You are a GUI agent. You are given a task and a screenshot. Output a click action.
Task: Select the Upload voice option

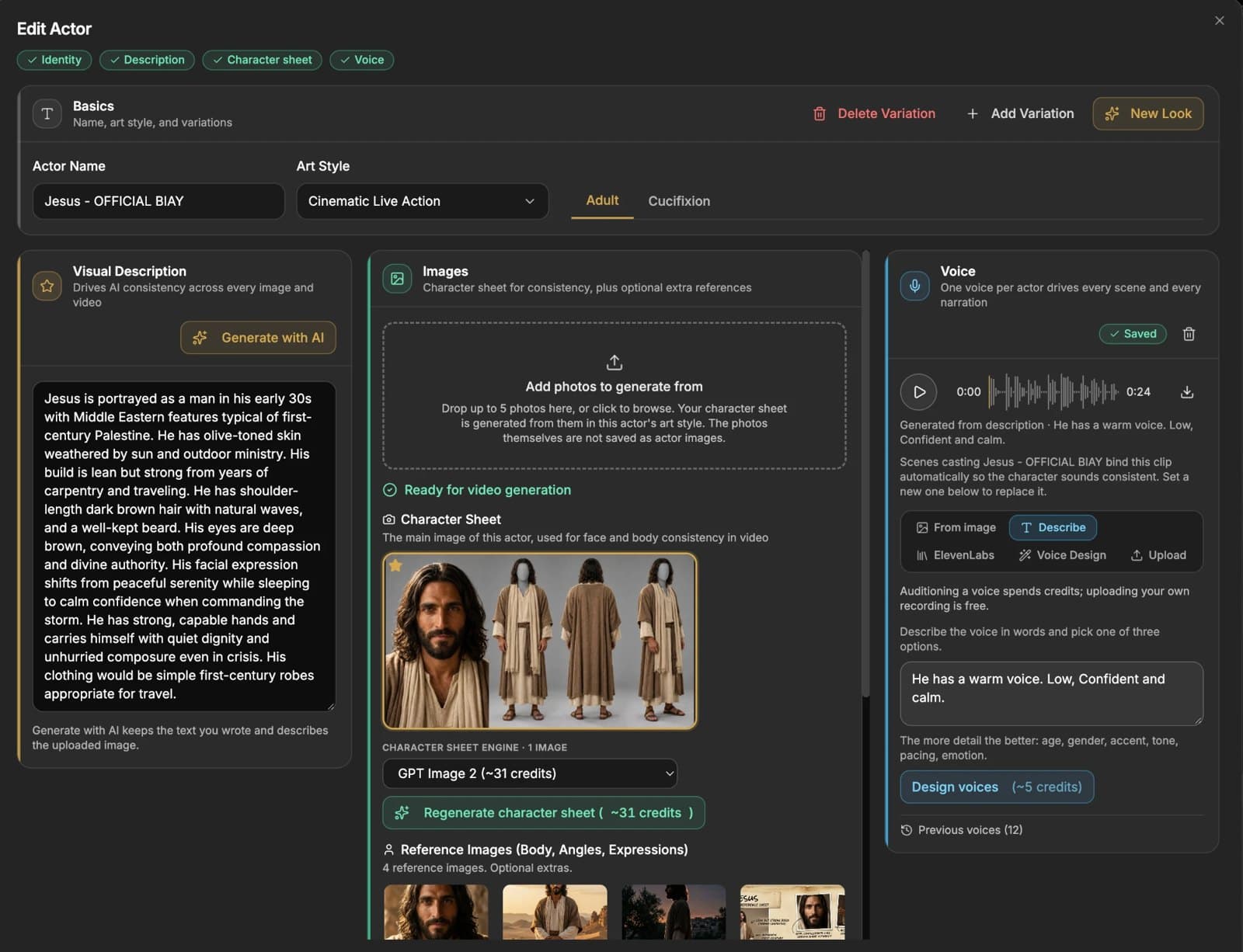click(x=1158, y=555)
